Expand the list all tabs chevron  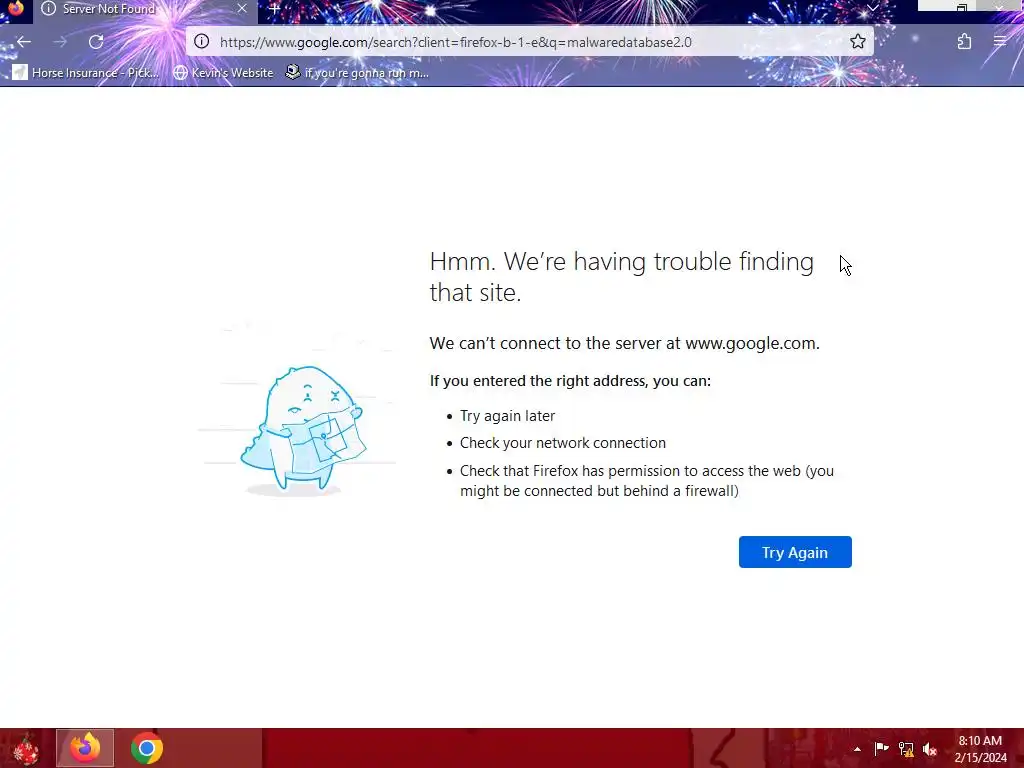872,8
